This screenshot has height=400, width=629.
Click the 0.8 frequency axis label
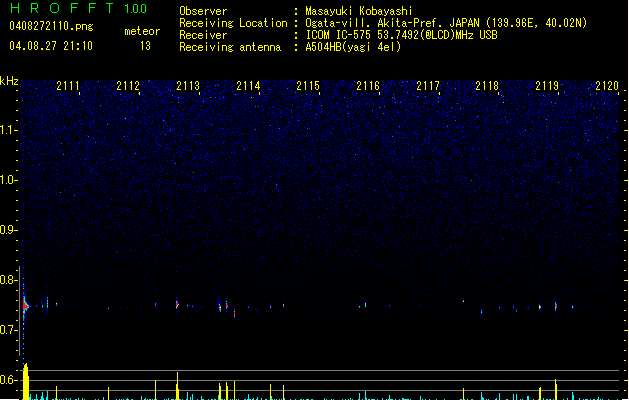[x=8, y=280]
